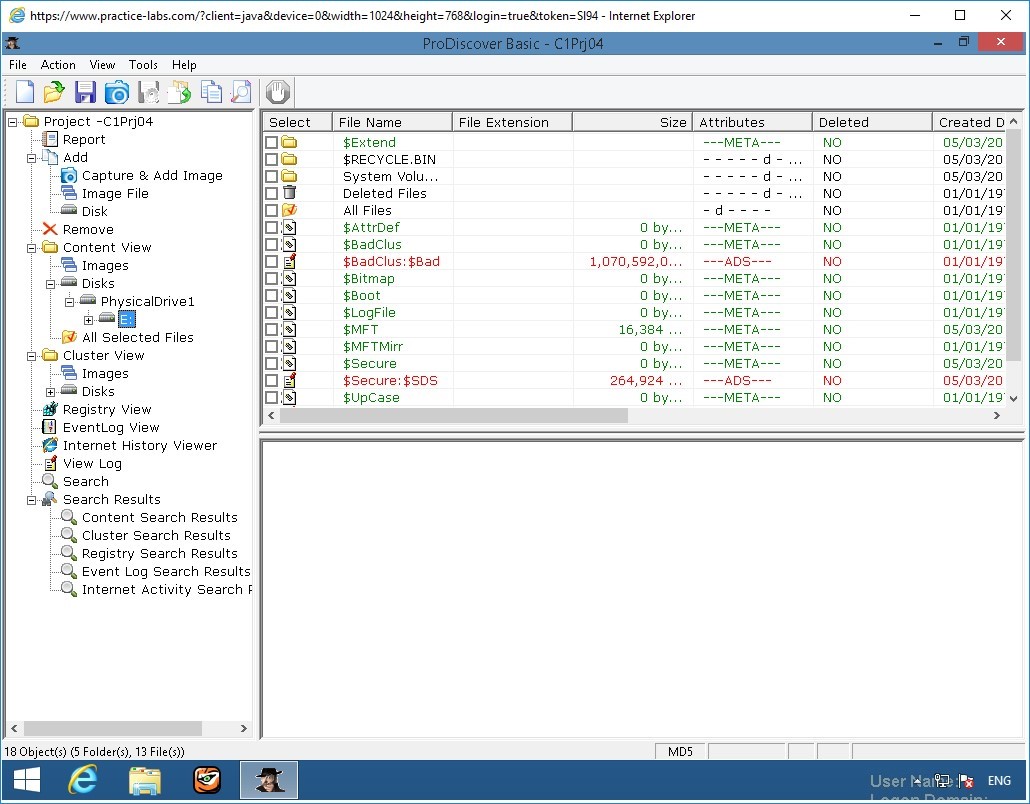Image resolution: width=1030 pixels, height=804 pixels.
Task: Open the View menu
Action: click(102, 64)
